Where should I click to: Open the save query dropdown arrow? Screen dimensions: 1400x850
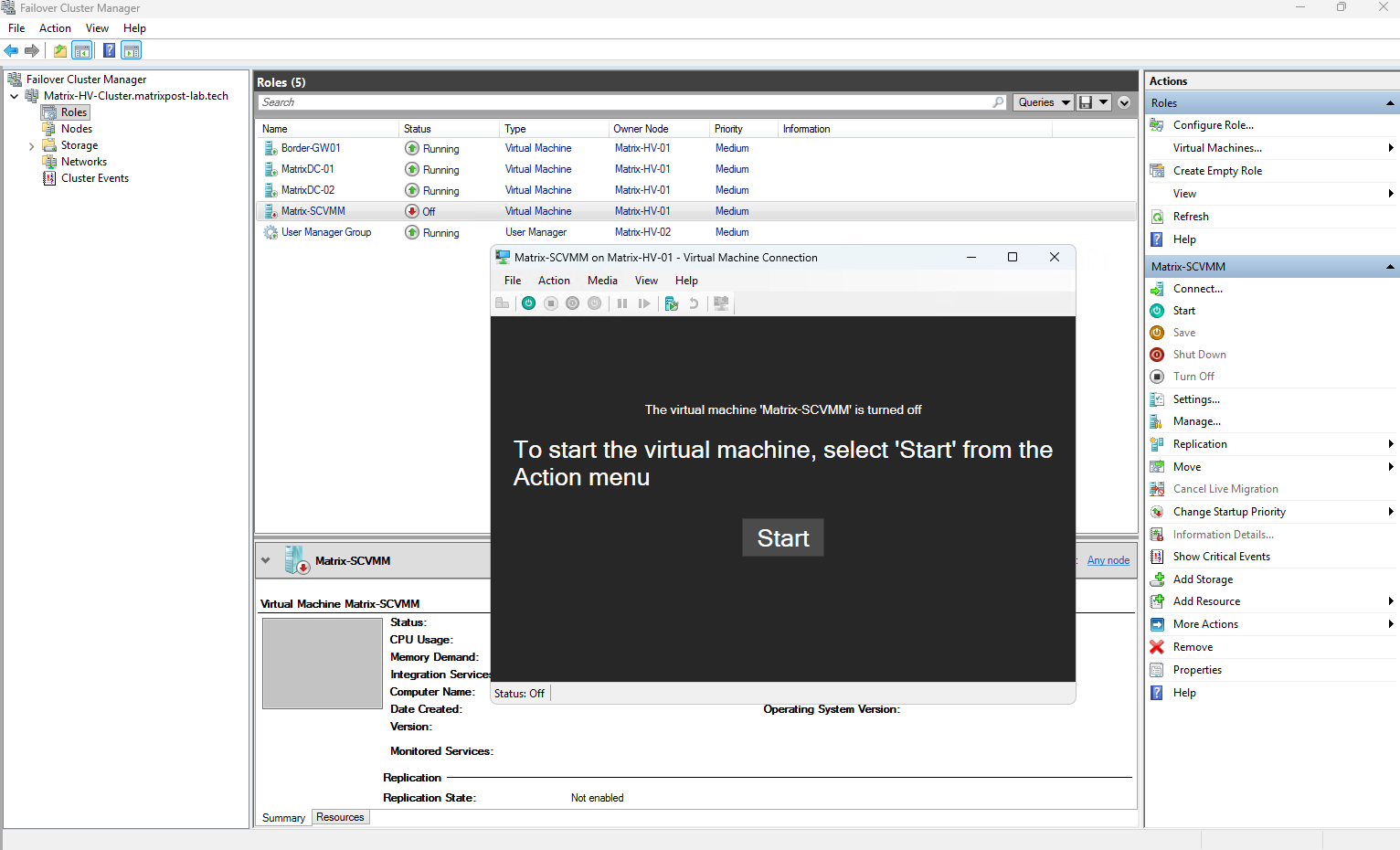click(x=1104, y=102)
